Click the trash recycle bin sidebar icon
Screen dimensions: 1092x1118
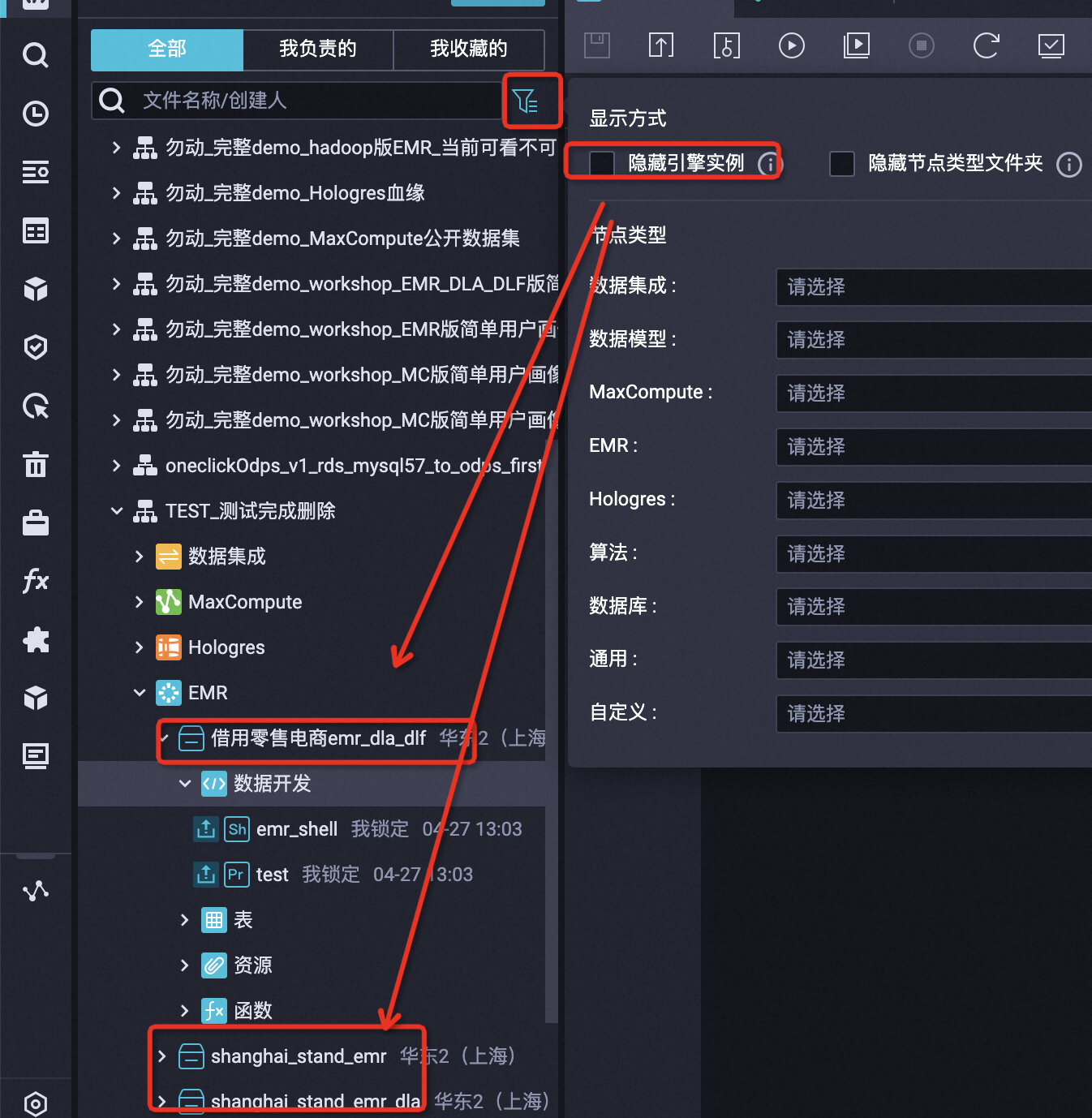tap(36, 464)
